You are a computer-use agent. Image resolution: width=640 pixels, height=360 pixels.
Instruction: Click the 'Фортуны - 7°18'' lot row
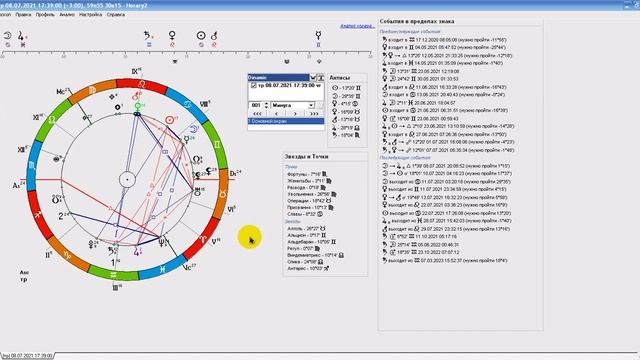pos(307,174)
